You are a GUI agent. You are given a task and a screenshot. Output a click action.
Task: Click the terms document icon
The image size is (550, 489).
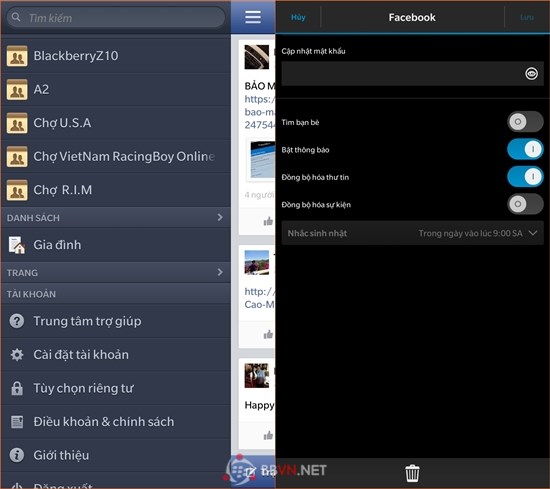17,422
